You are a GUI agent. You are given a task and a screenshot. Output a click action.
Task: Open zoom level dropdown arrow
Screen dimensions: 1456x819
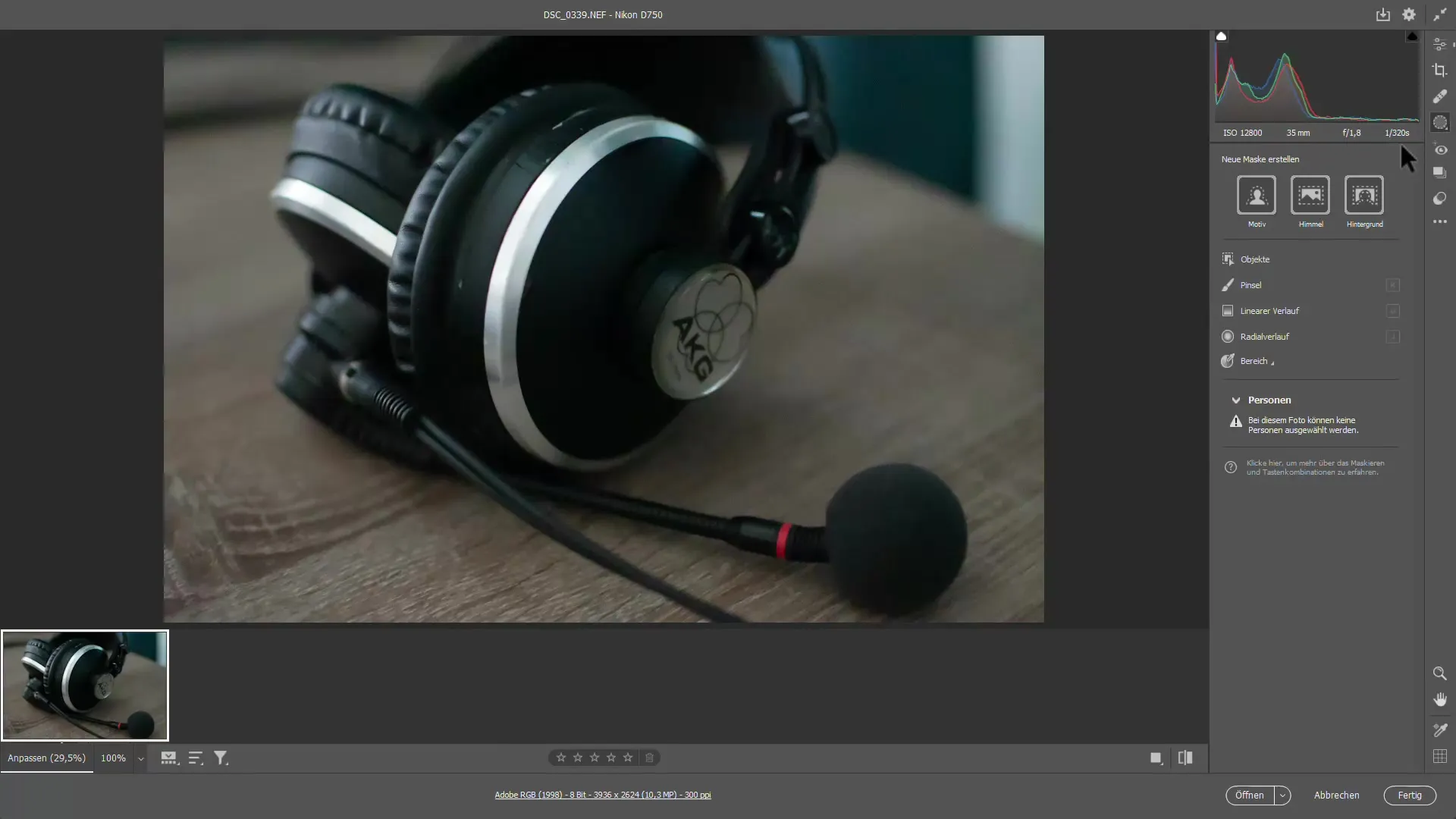coord(140,758)
